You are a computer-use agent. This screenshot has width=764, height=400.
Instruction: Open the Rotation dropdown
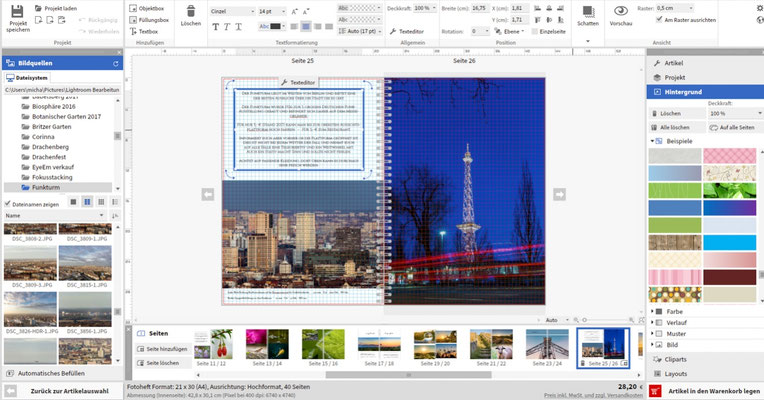pos(480,31)
